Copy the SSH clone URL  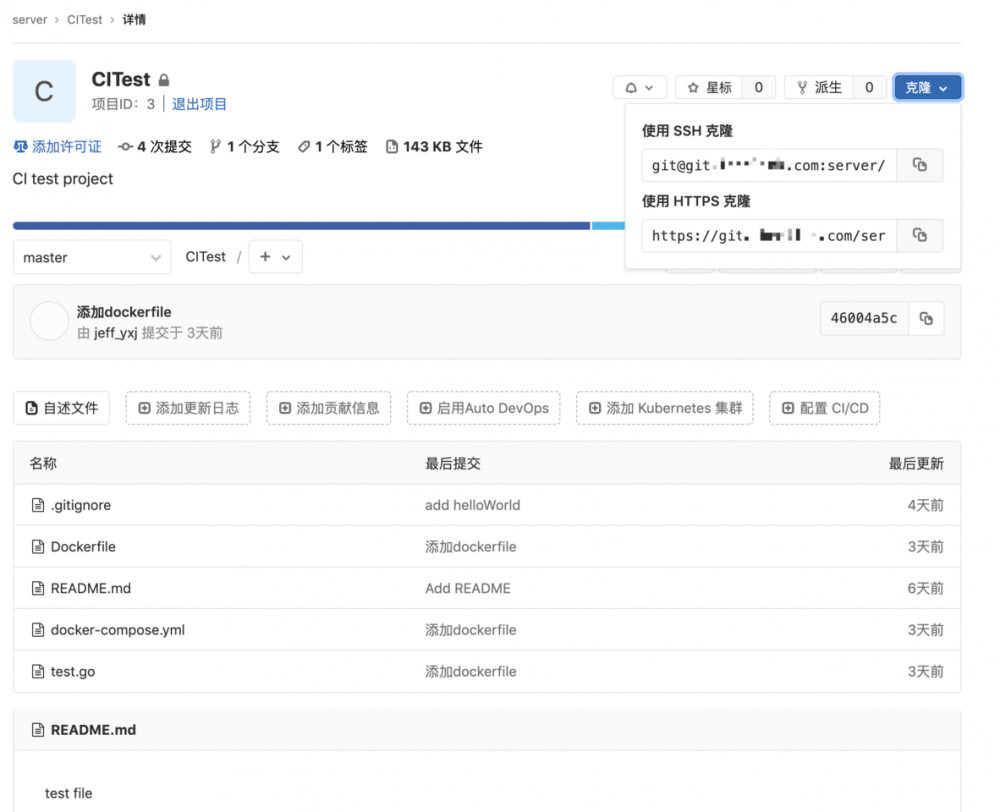tap(920, 165)
